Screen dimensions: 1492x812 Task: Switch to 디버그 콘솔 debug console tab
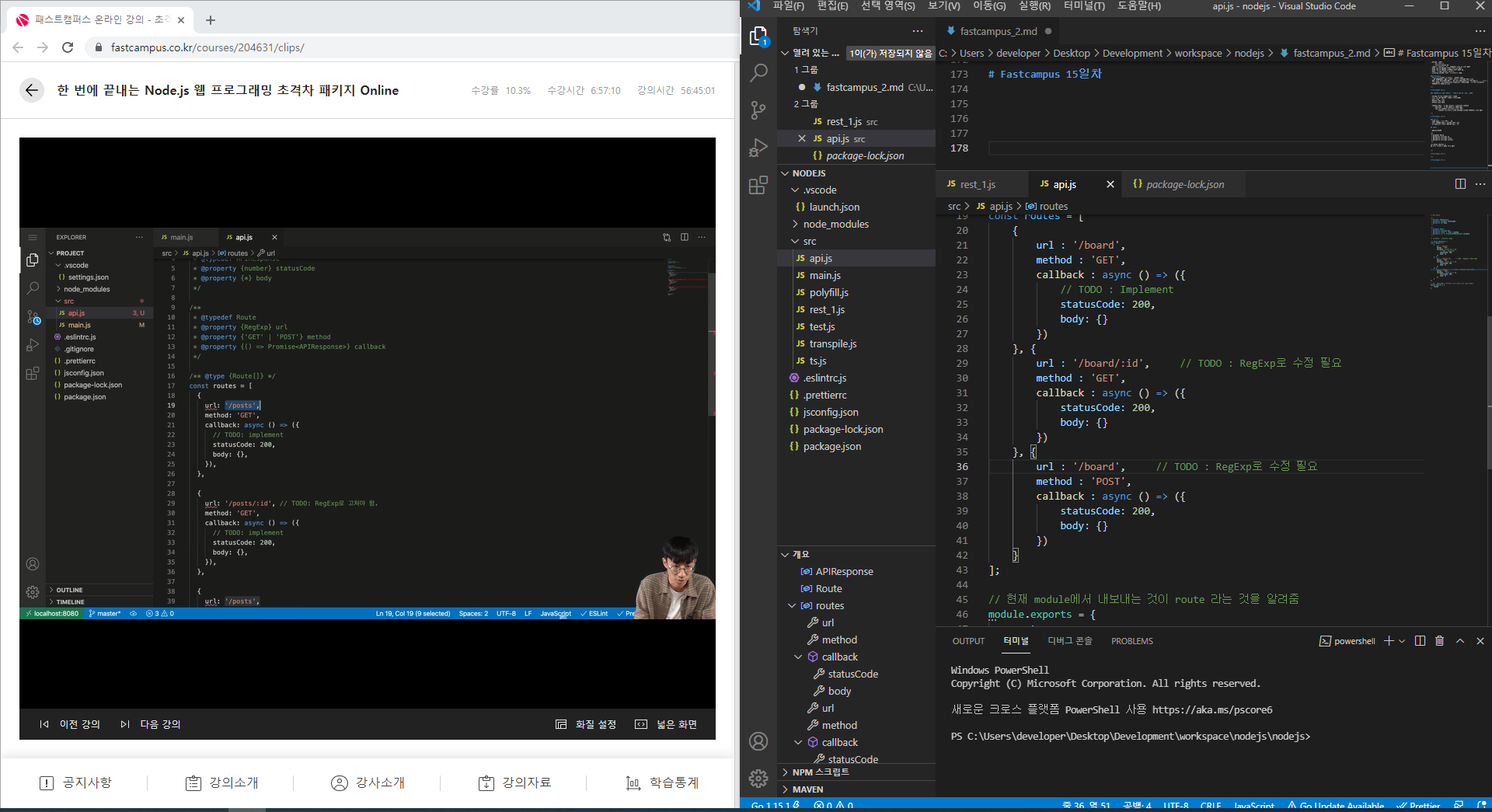pos(1069,641)
